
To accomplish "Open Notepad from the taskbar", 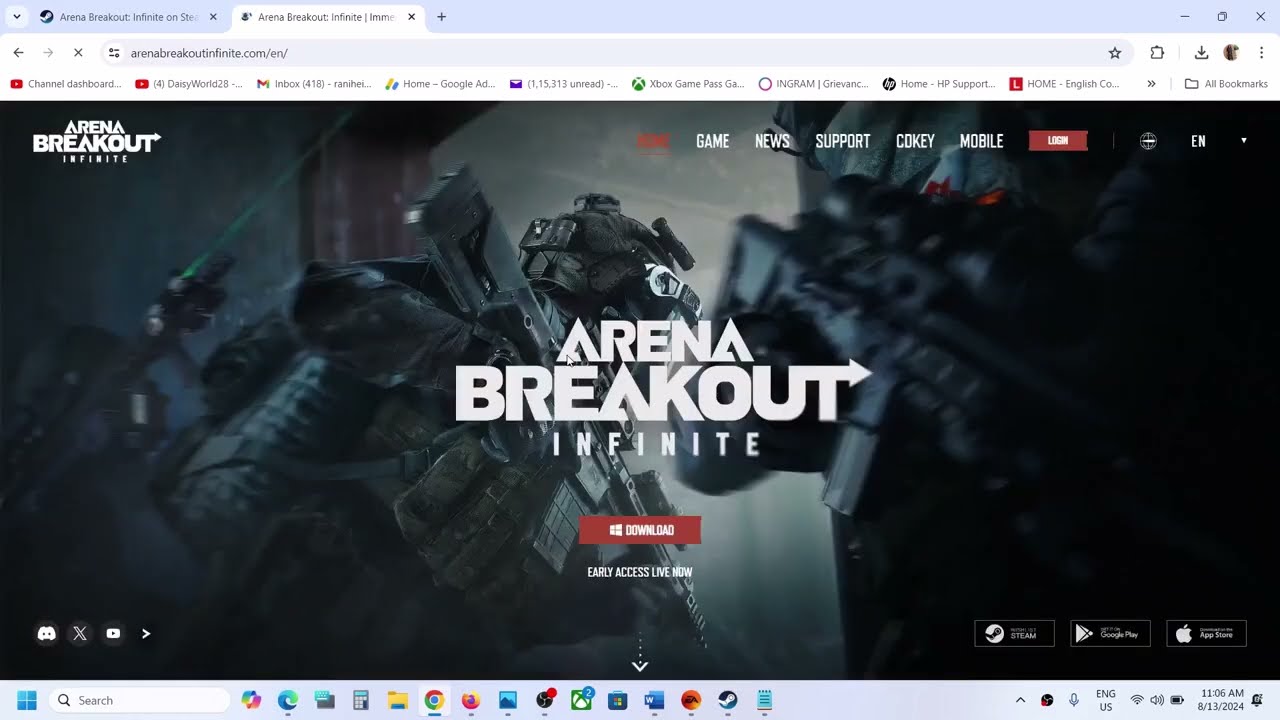I will [x=765, y=700].
